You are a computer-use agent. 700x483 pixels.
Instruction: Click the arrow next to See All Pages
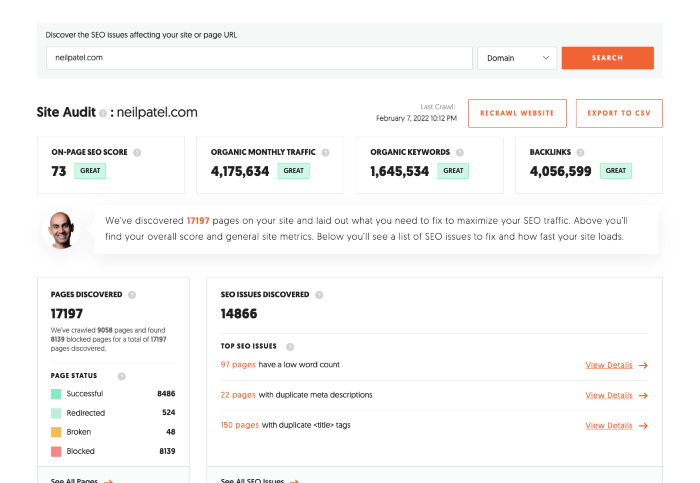coord(108,481)
